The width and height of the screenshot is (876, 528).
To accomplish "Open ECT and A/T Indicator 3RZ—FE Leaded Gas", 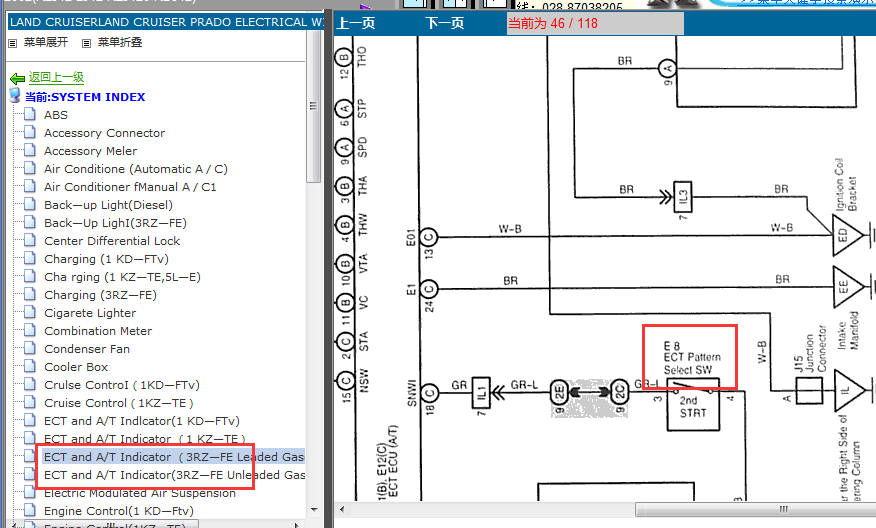I will tap(174, 457).
